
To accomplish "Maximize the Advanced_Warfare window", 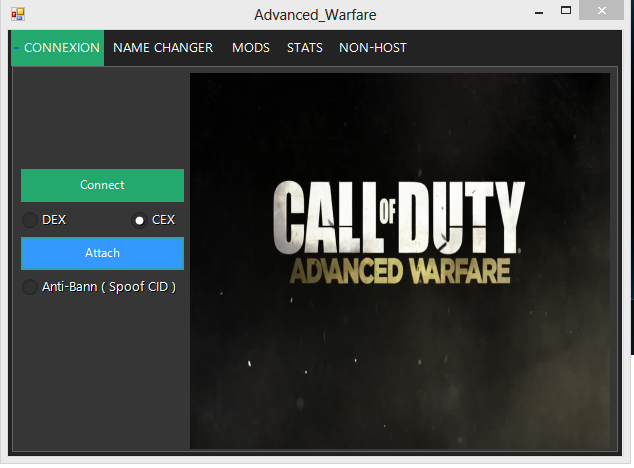I will click(566, 11).
